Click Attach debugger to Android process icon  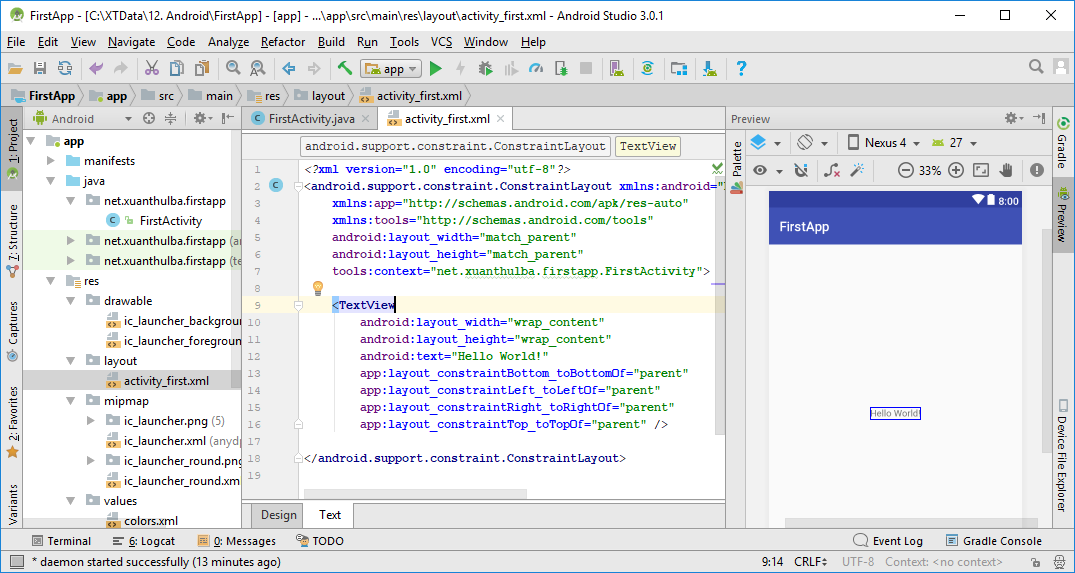(561, 69)
